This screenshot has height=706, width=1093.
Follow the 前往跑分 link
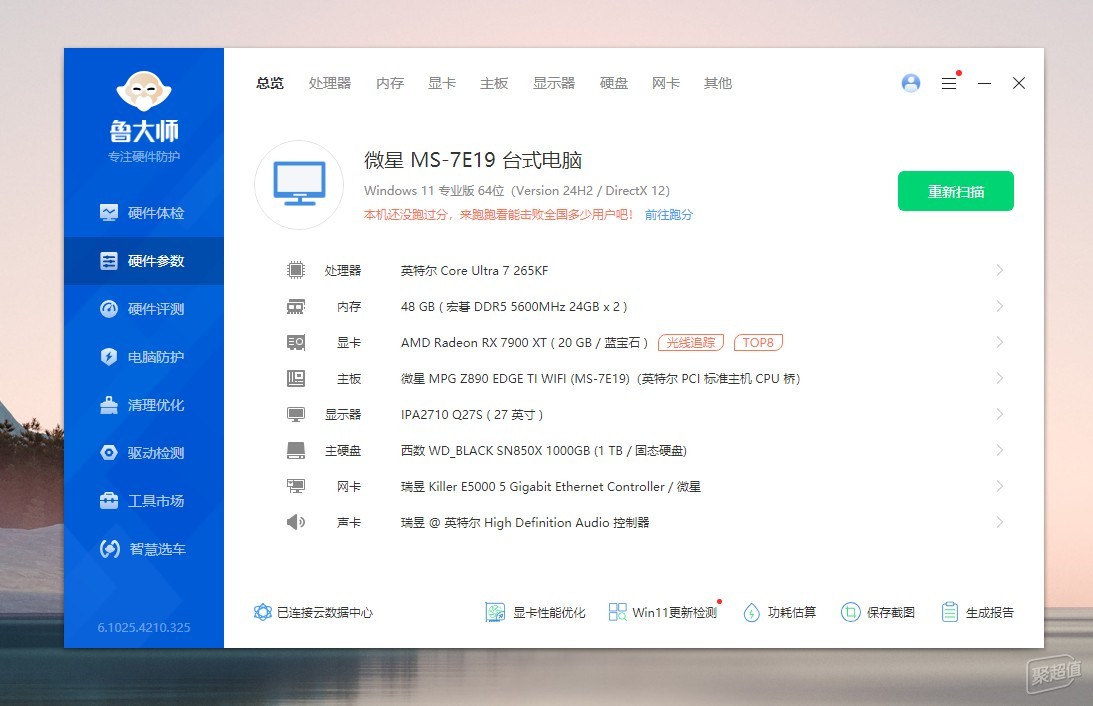tap(668, 215)
